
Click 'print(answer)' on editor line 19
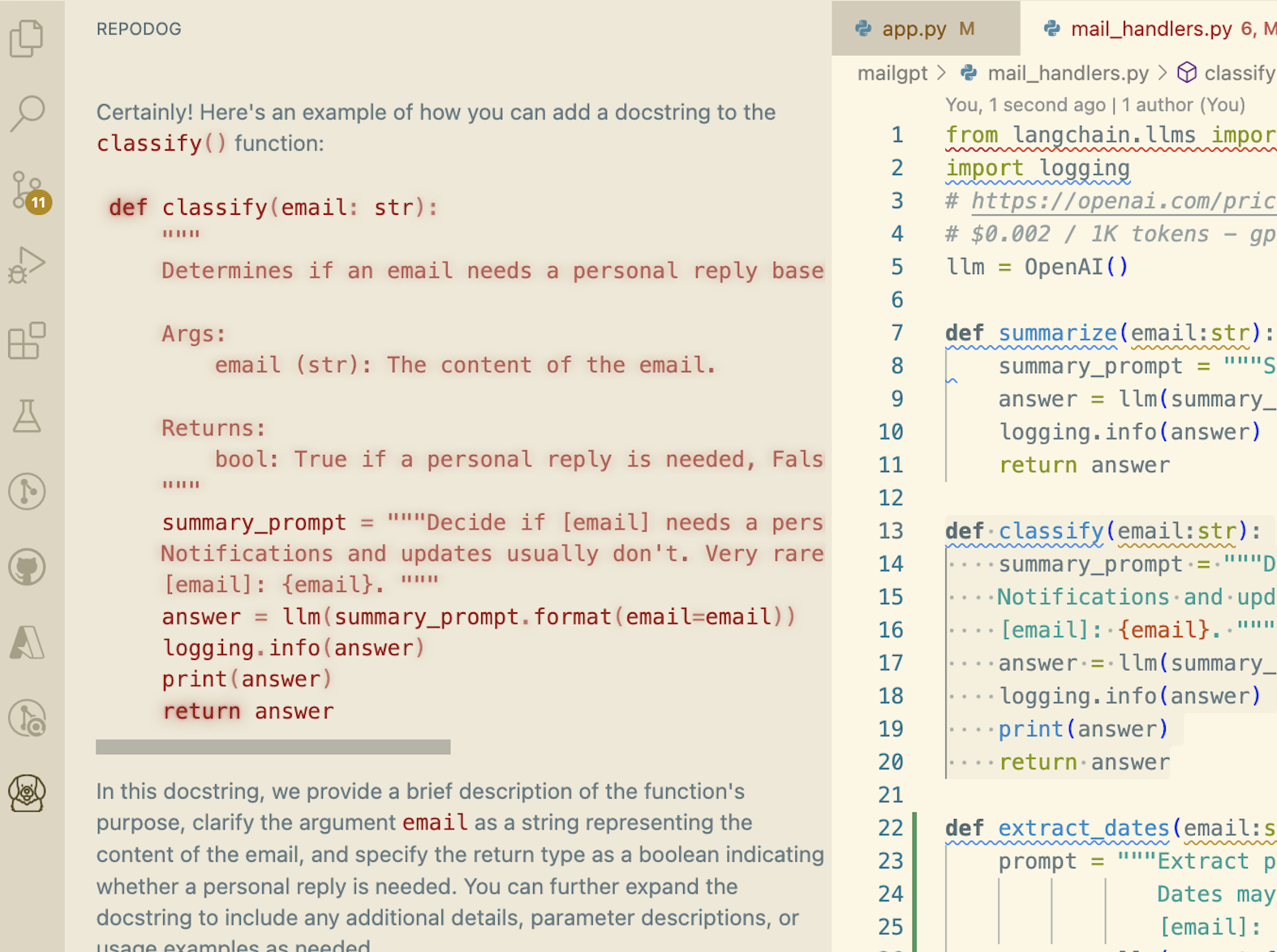[1083, 729]
